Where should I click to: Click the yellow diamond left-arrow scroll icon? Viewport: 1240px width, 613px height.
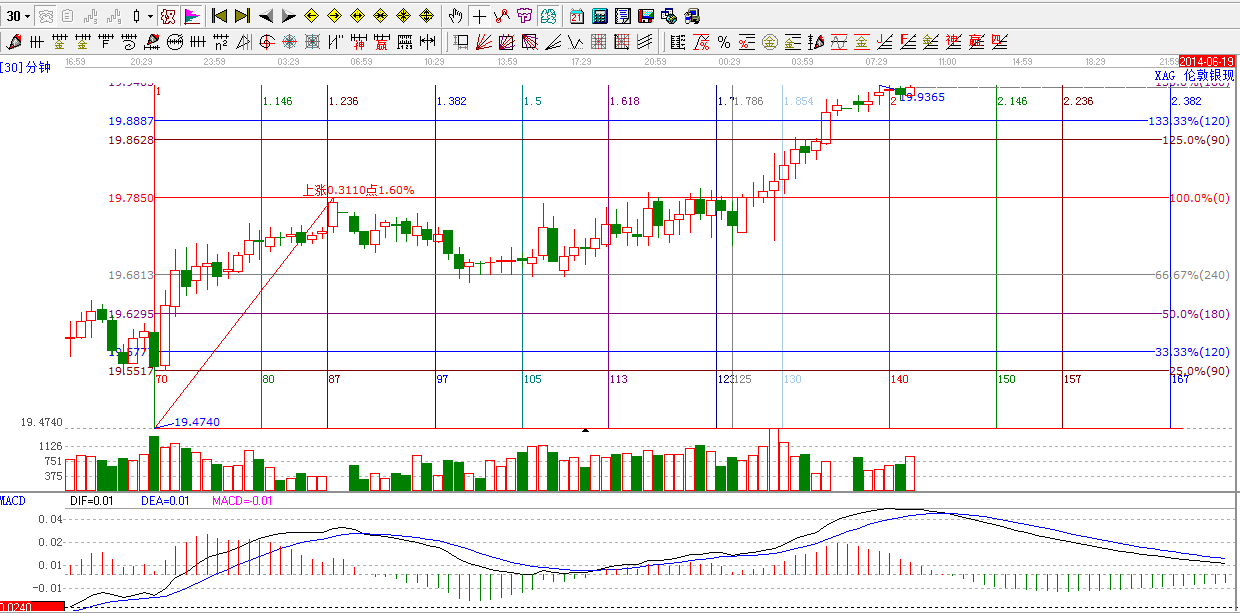tap(311, 16)
